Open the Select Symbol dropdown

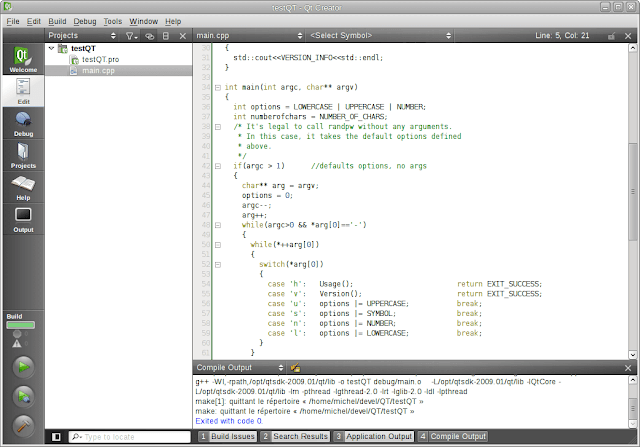[380, 36]
